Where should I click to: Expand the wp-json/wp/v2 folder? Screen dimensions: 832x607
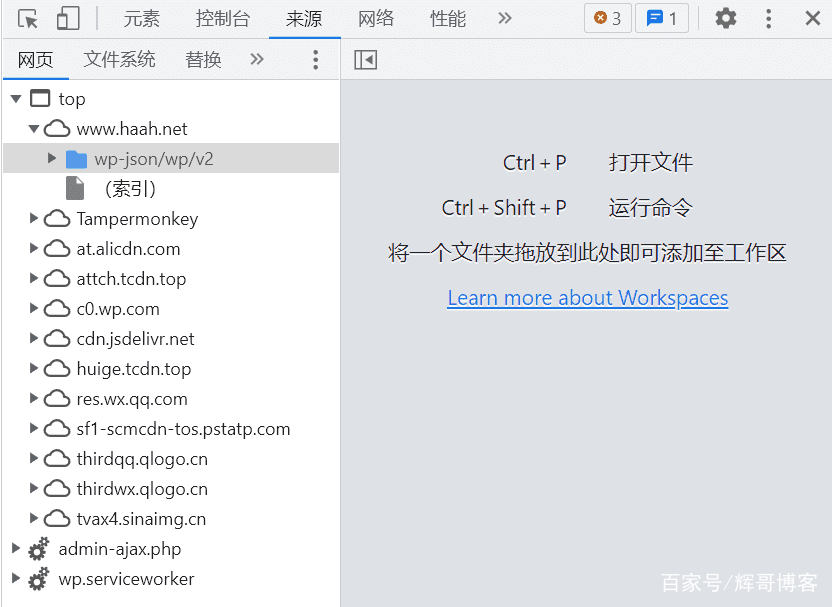pos(52,159)
